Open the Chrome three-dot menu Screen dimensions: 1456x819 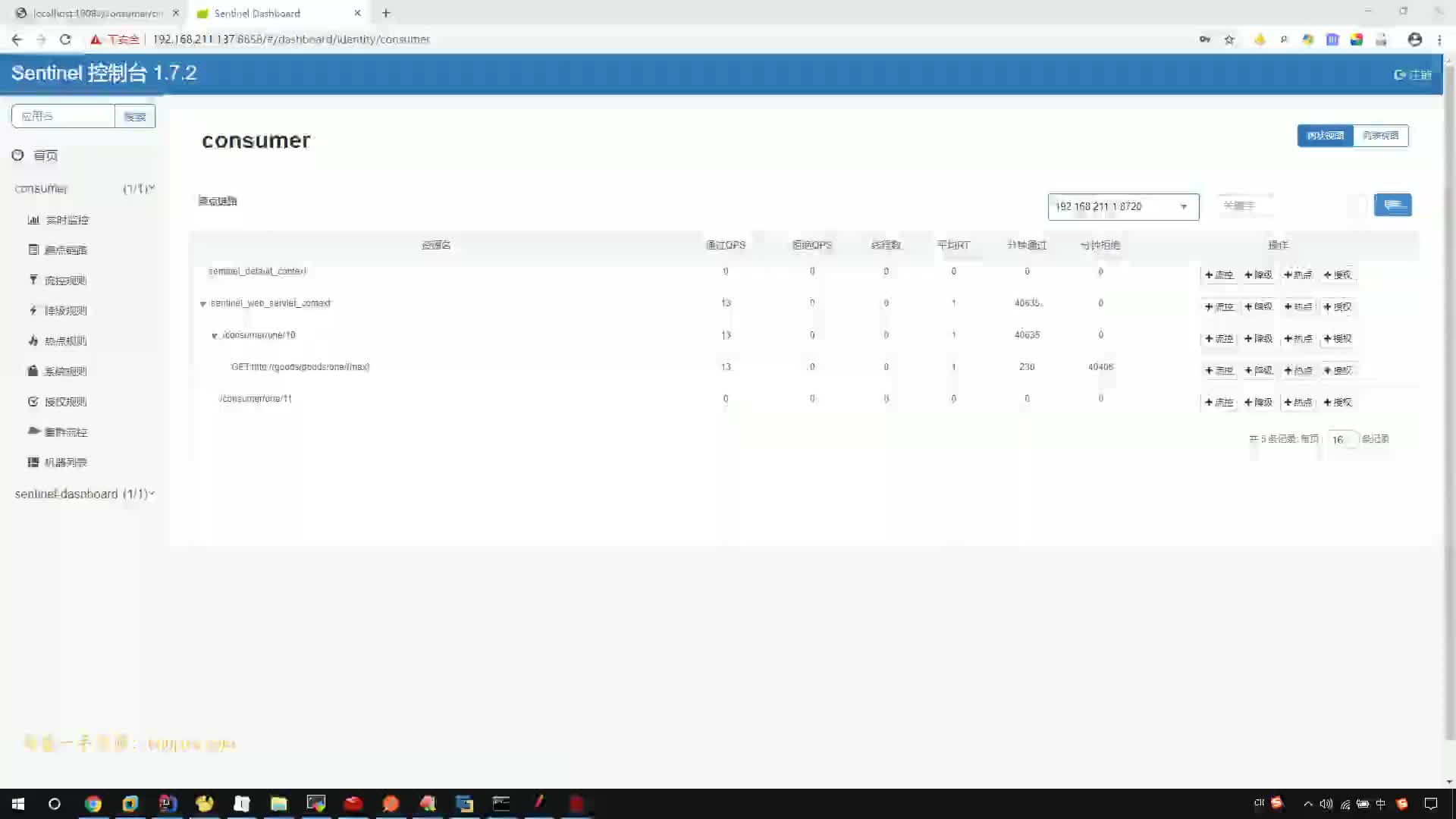click(x=1439, y=39)
